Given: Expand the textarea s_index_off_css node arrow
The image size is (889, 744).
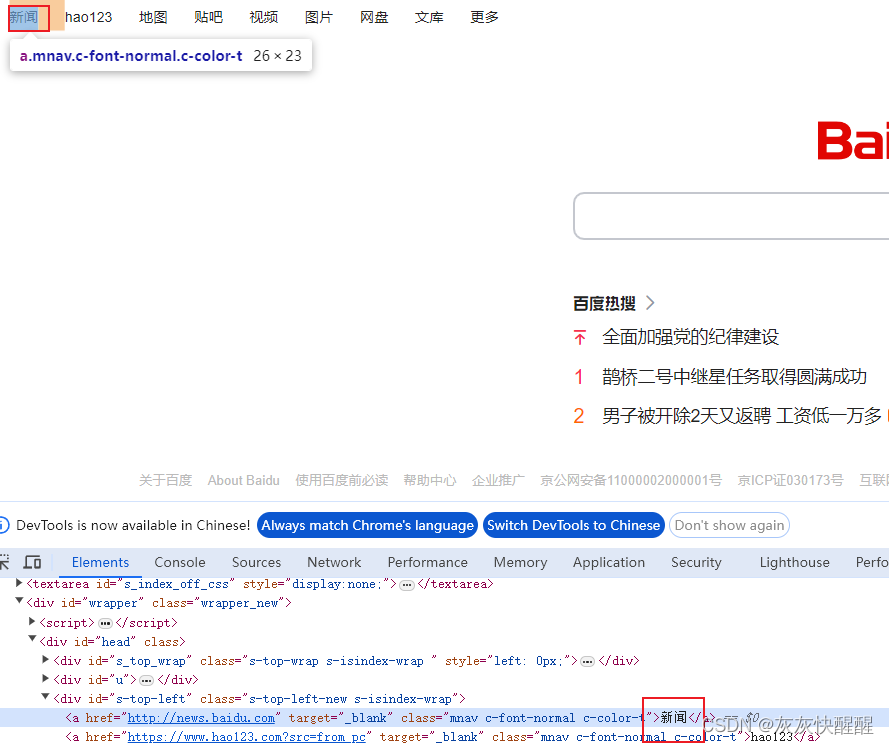Looking at the screenshot, I should coord(19,583).
